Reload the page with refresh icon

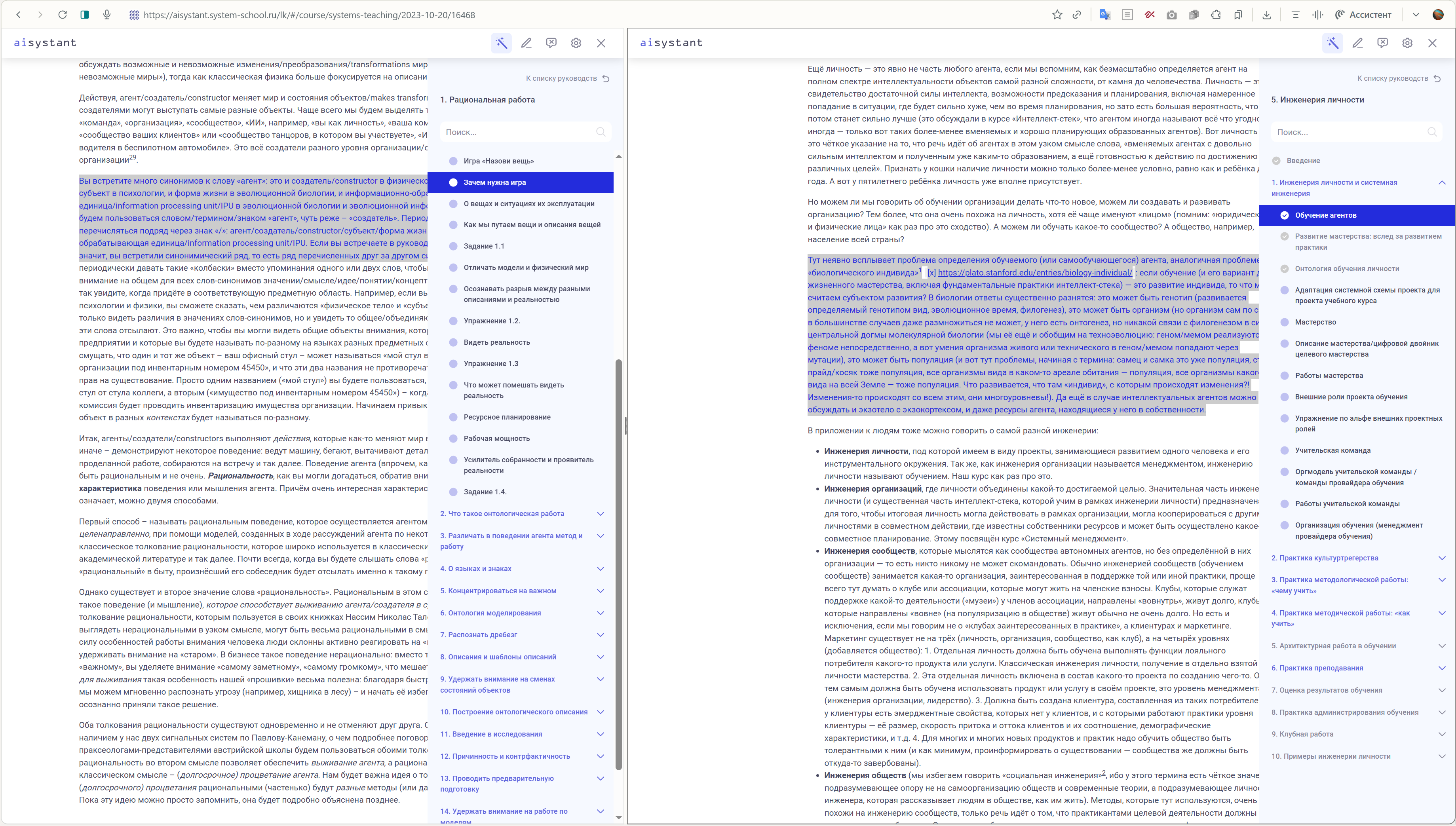pyautogui.click(x=63, y=15)
